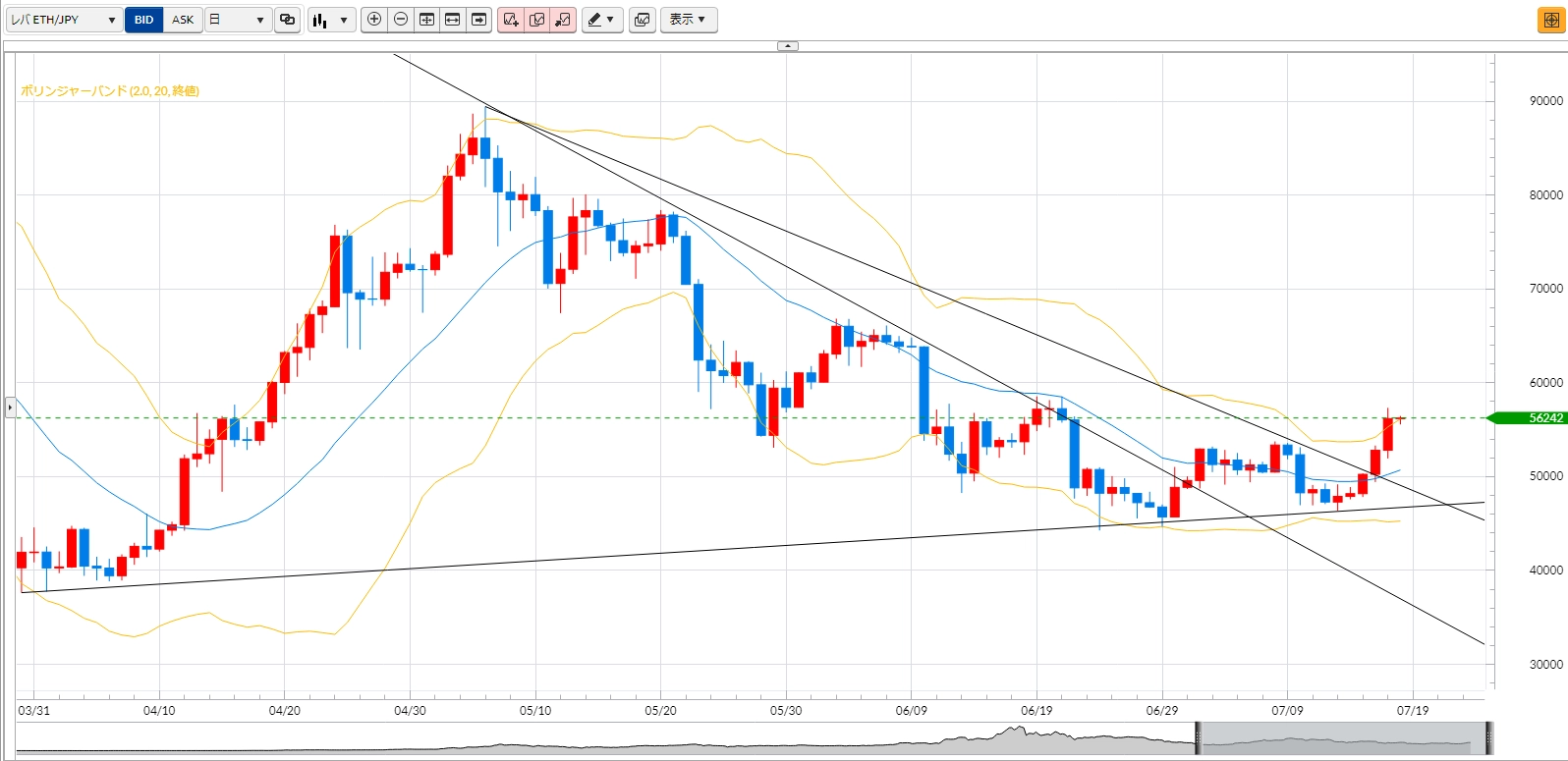Click the 60000 price axis label
This screenshot has height=761, width=1568.
(1546, 383)
